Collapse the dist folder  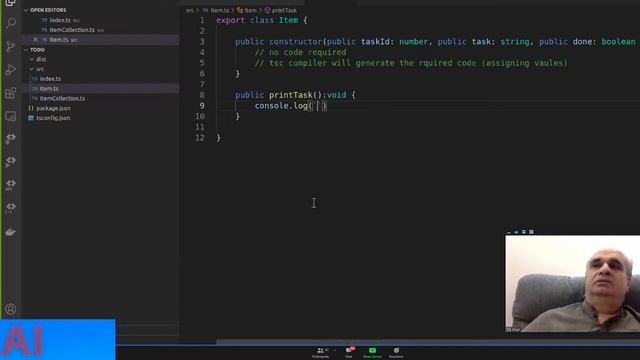coord(38,59)
